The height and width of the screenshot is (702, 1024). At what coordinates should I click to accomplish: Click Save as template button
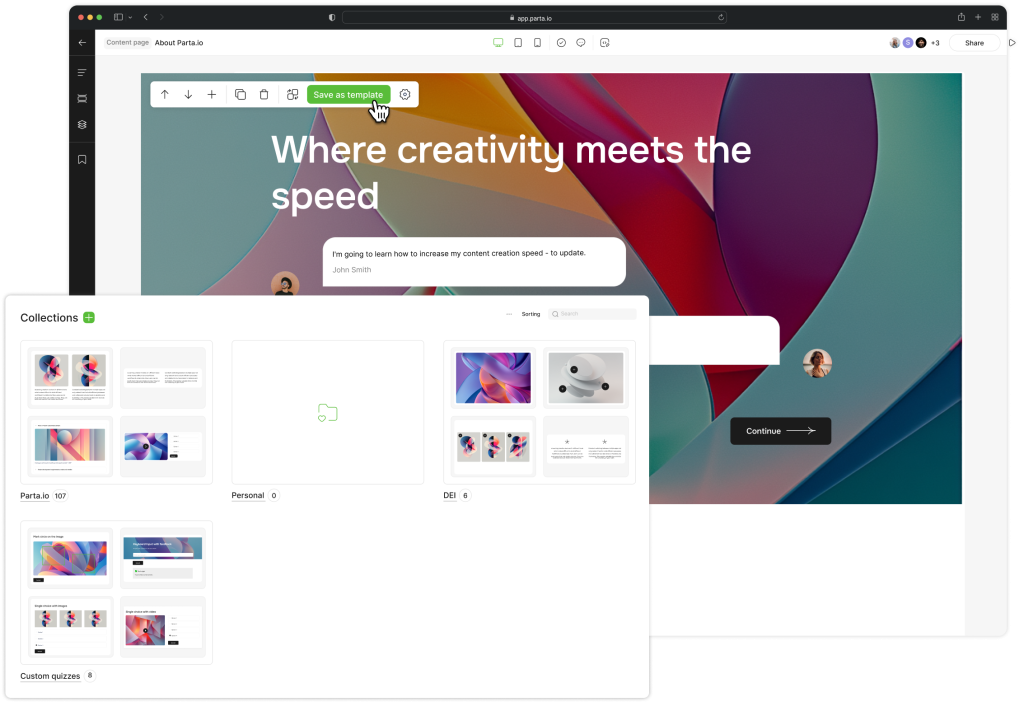(x=349, y=95)
